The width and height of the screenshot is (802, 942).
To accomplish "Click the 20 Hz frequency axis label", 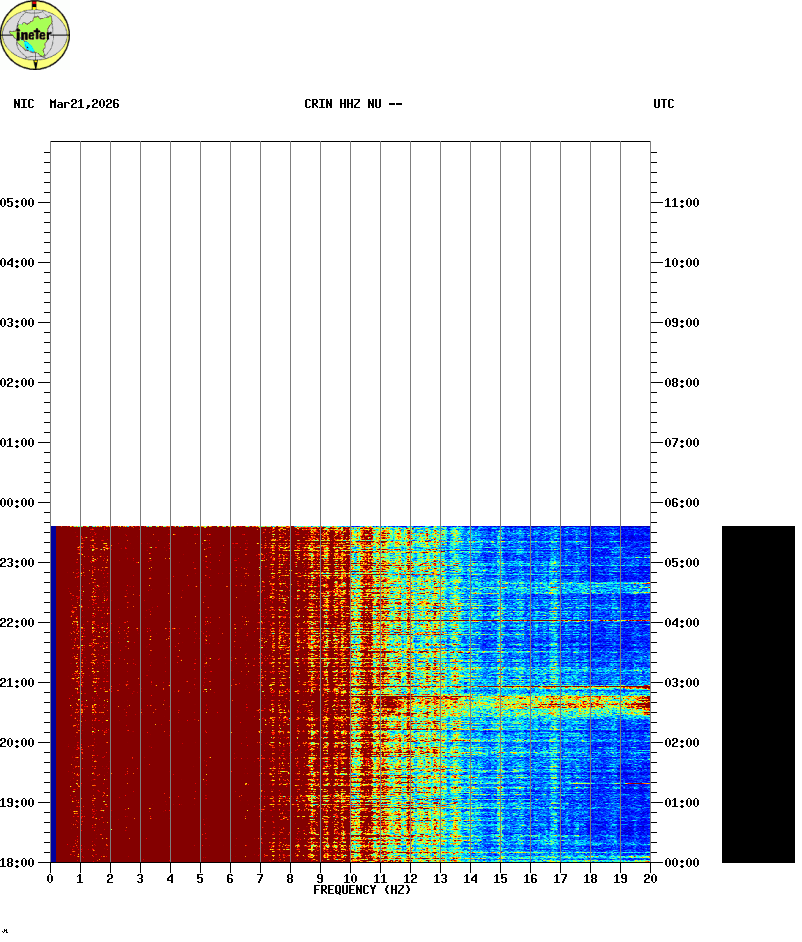I will tap(650, 879).
